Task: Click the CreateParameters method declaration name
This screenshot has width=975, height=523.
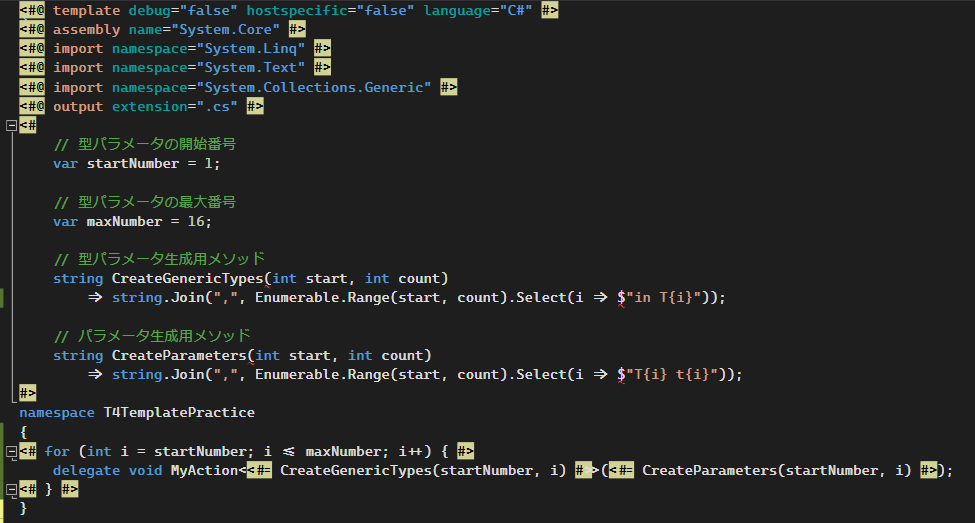Action: point(179,356)
